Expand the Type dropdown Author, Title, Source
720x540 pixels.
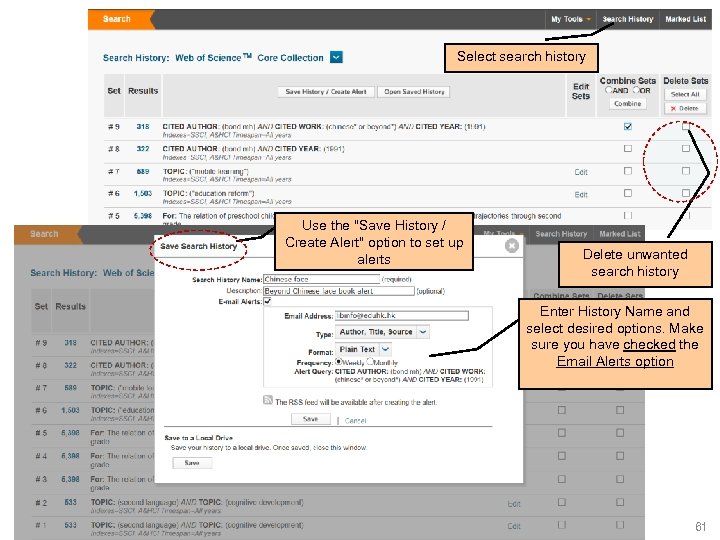(x=382, y=332)
